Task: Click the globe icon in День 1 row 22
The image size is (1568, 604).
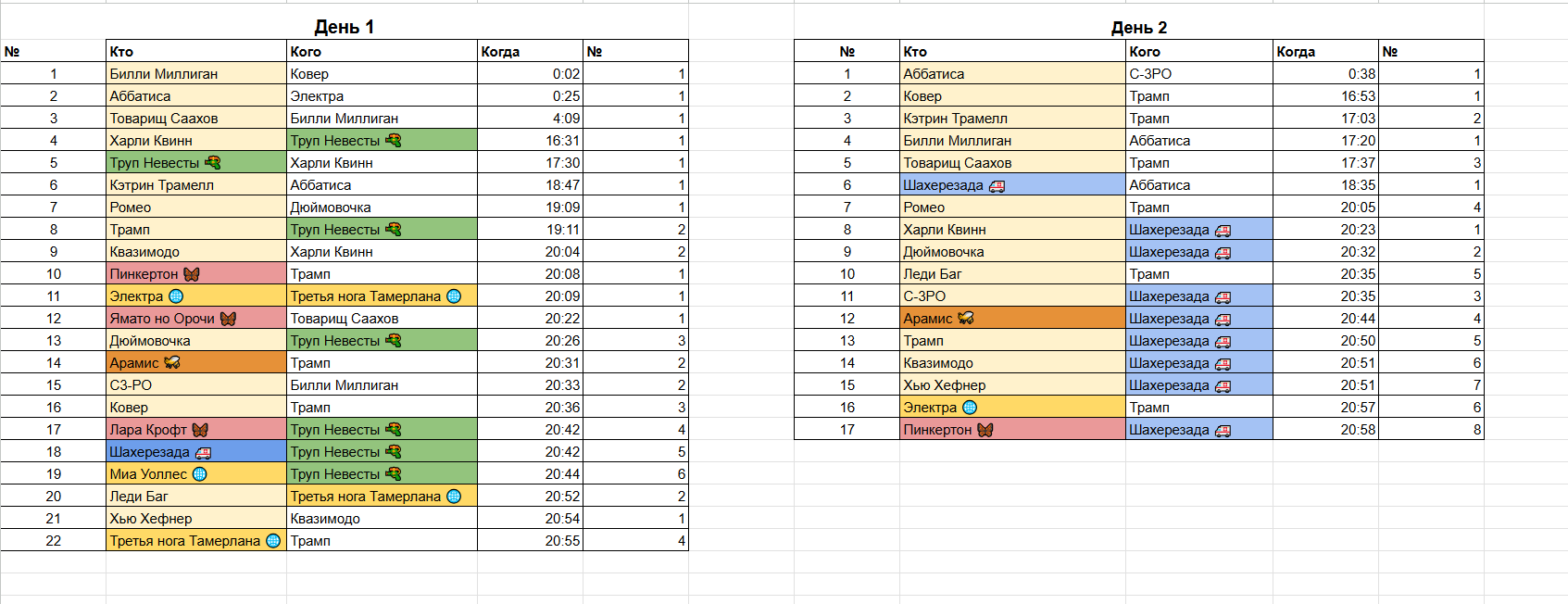Action: (x=273, y=541)
